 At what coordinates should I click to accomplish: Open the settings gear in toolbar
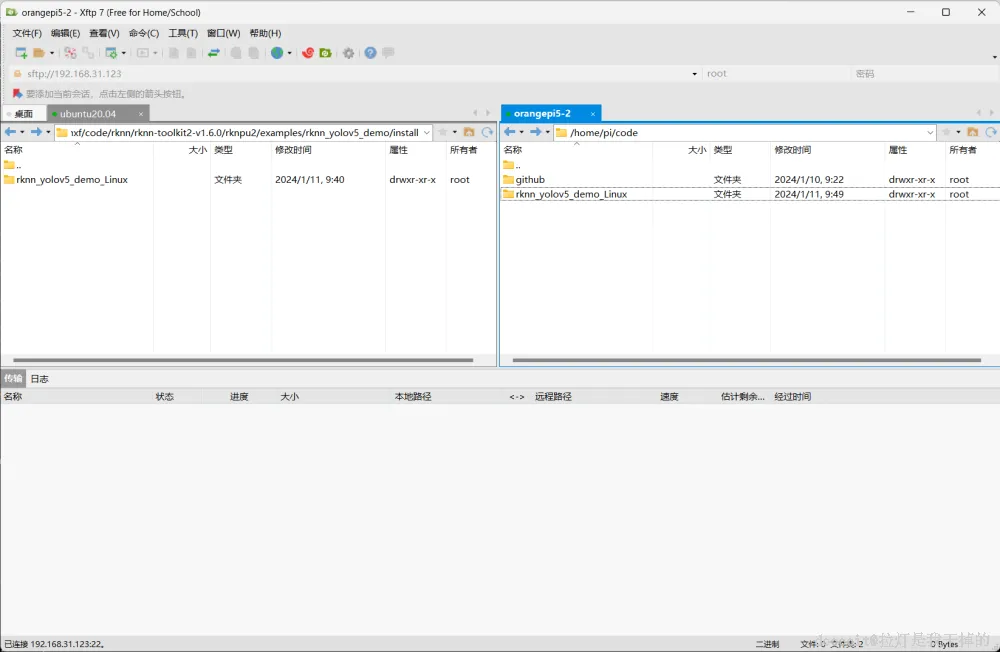[x=348, y=53]
